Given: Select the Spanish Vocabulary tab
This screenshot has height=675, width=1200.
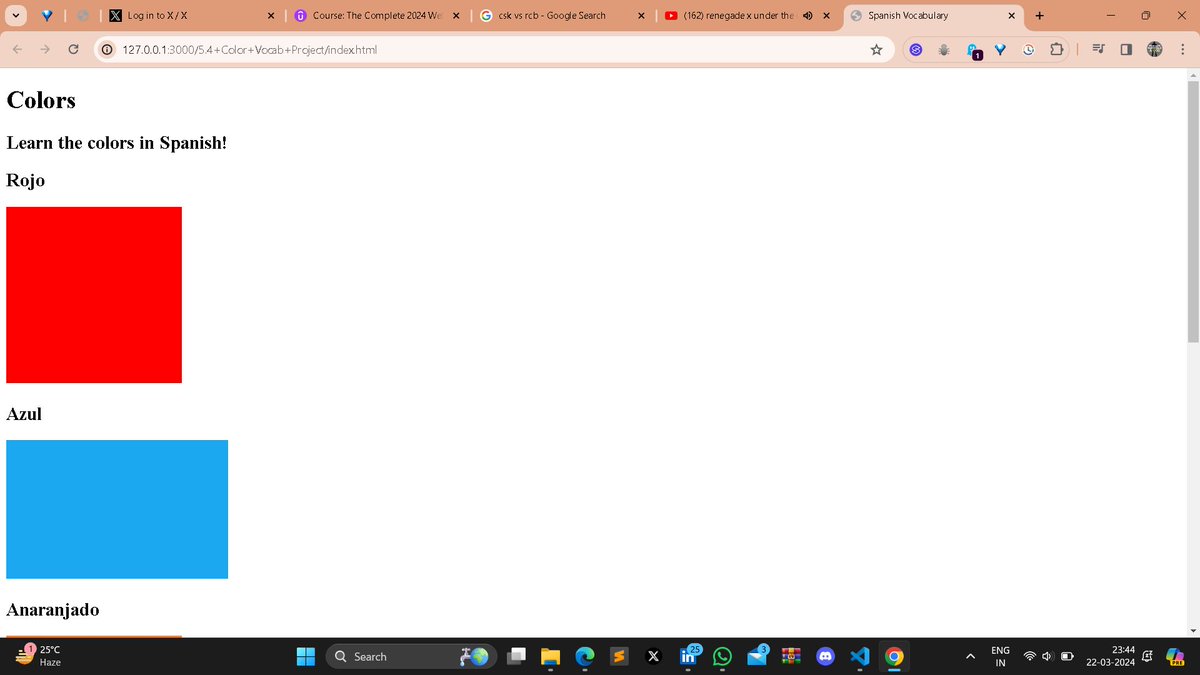Looking at the screenshot, I should coord(934,15).
